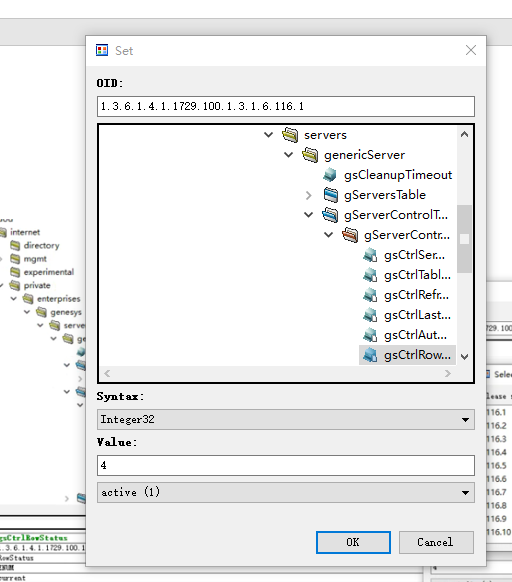
Task: Select the gsCleanupTimeout tree item
Action: tap(398, 175)
